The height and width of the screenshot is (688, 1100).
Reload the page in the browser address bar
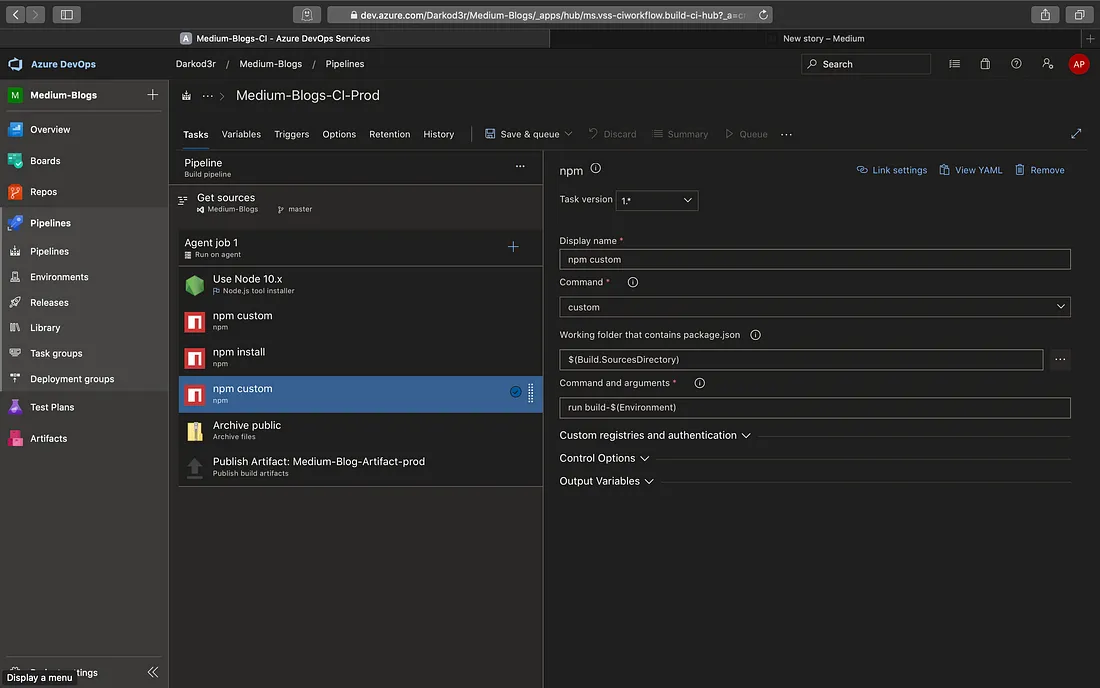tap(763, 15)
